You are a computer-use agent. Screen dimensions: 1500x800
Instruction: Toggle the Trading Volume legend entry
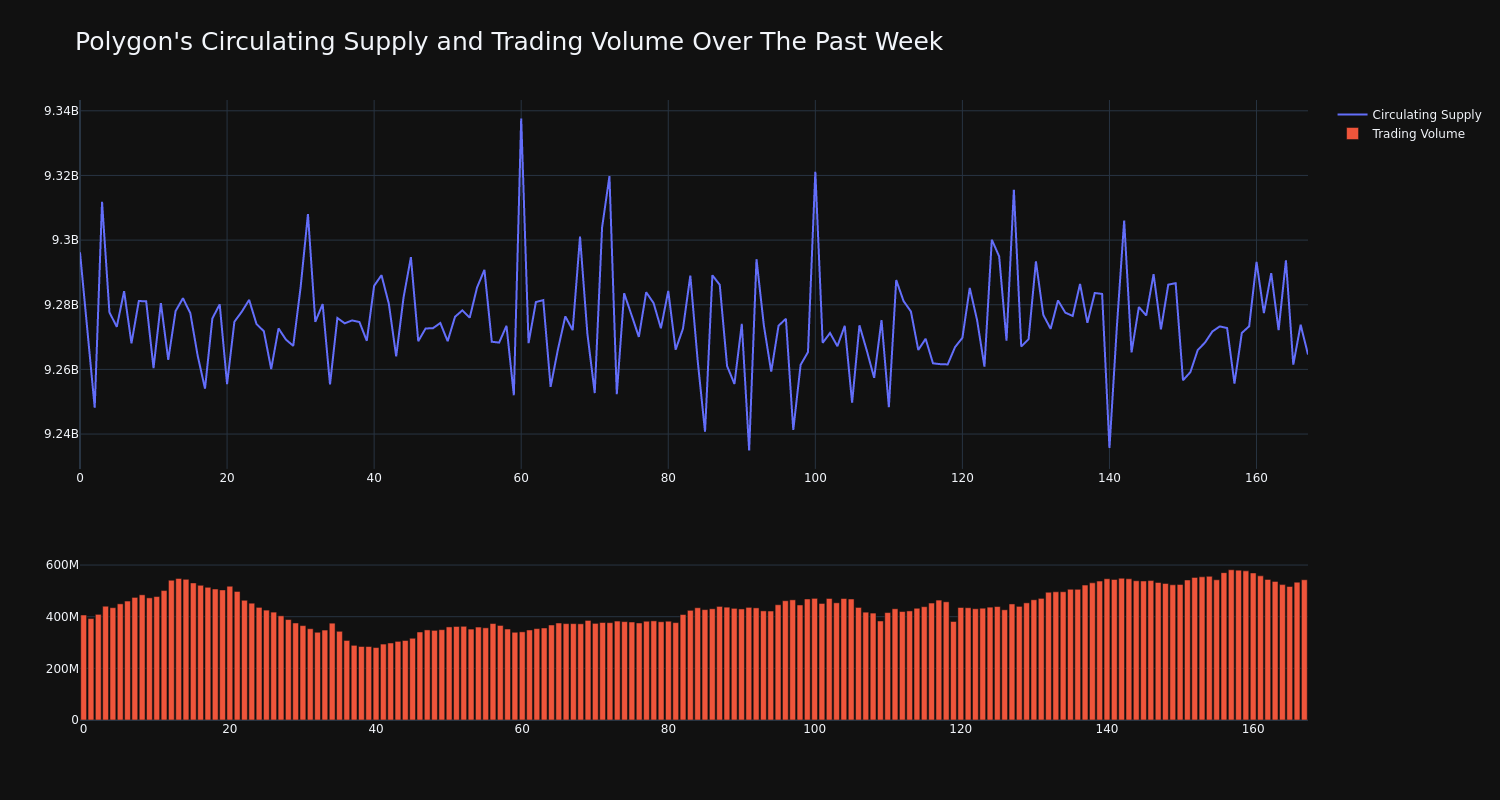pos(1409,134)
